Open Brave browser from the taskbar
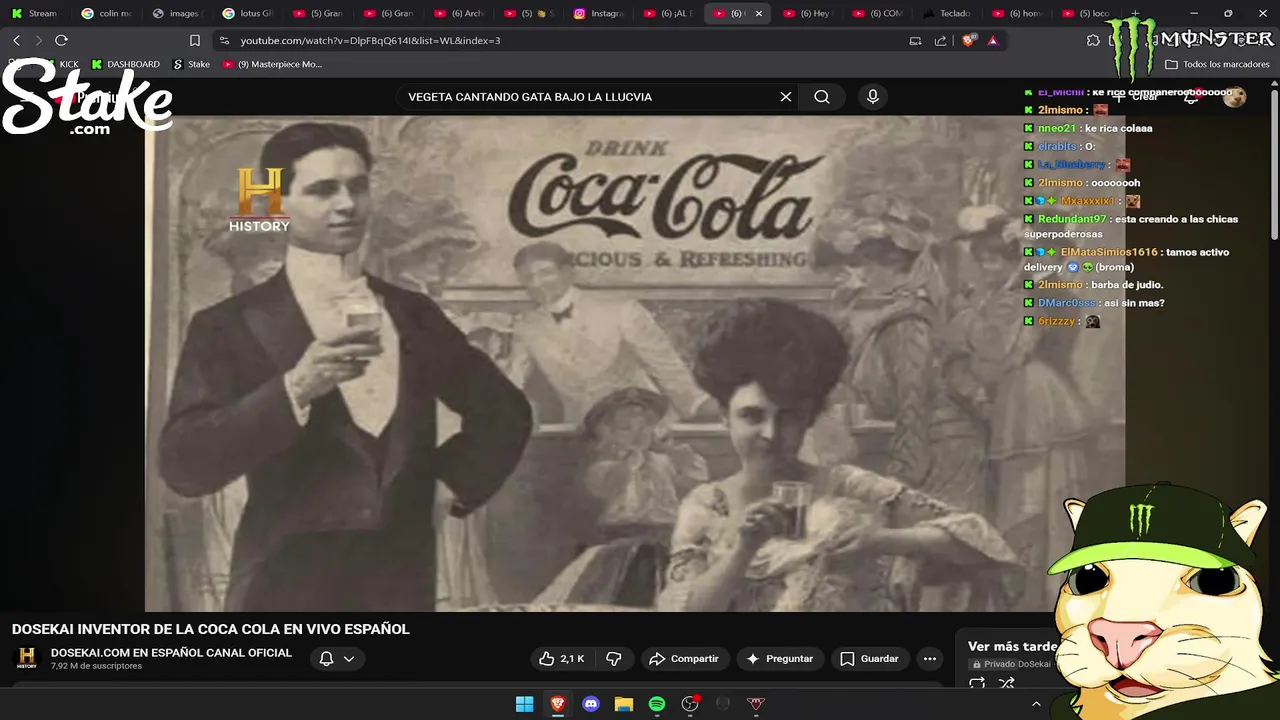The image size is (1280, 720). (558, 704)
